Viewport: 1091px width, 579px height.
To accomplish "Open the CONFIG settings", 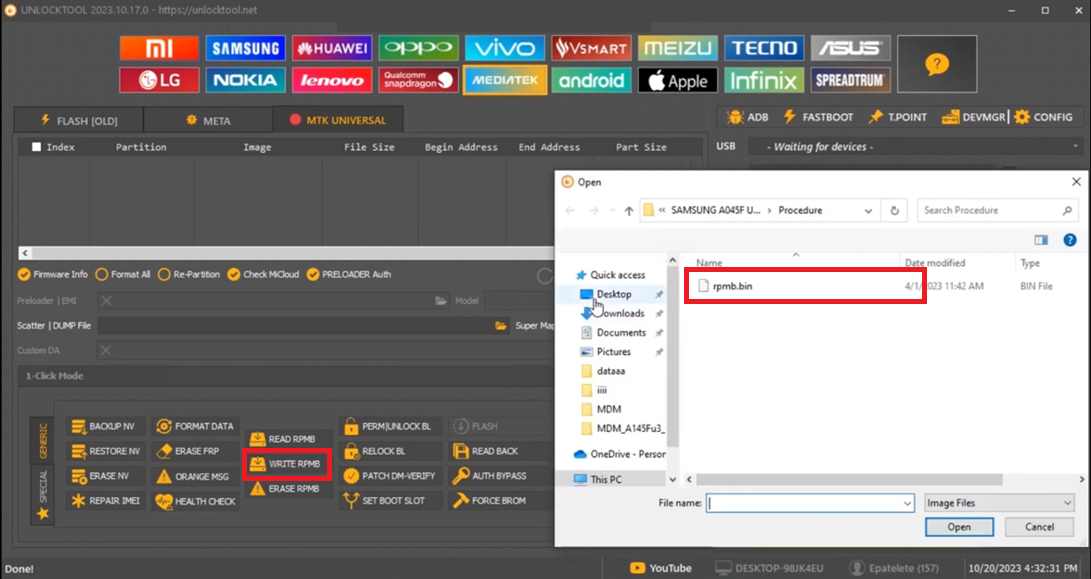I will pos(1044,117).
